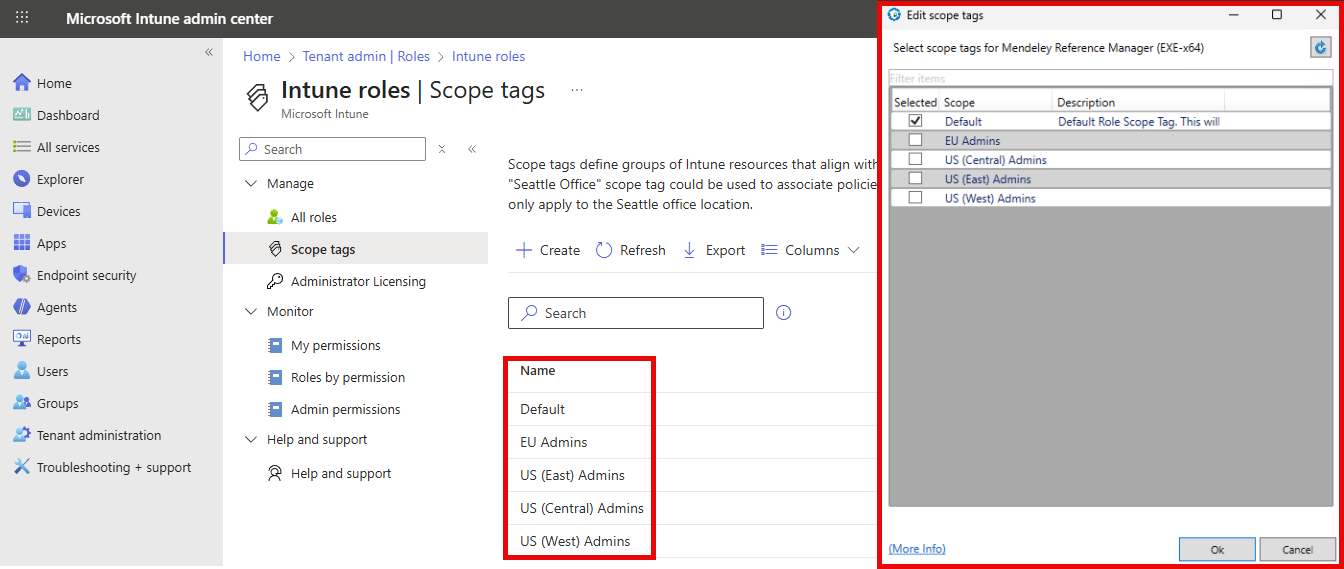
Task: Click the Create toolbar button
Action: tap(548, 250)
